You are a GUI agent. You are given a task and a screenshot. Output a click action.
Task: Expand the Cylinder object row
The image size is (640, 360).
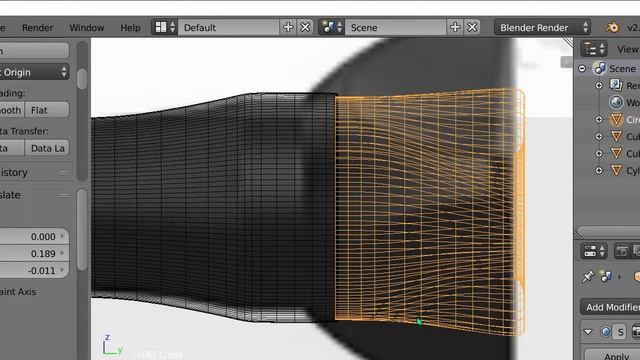click(599, 170)
